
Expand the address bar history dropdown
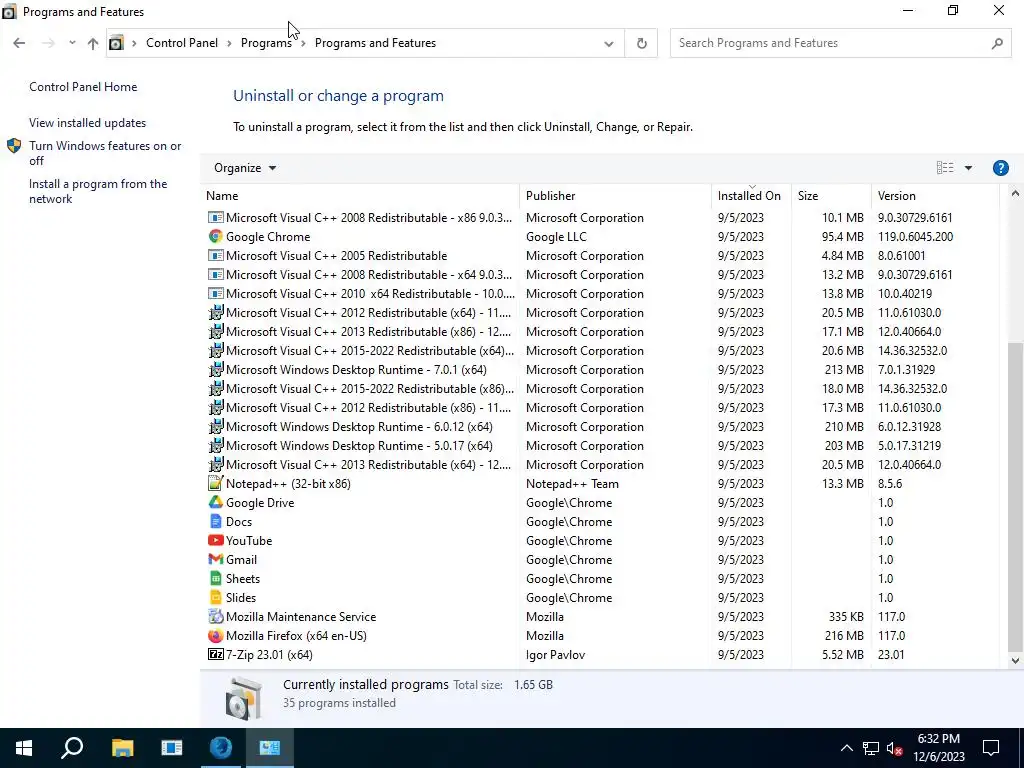pyautogui.click(x=609, y=44)
